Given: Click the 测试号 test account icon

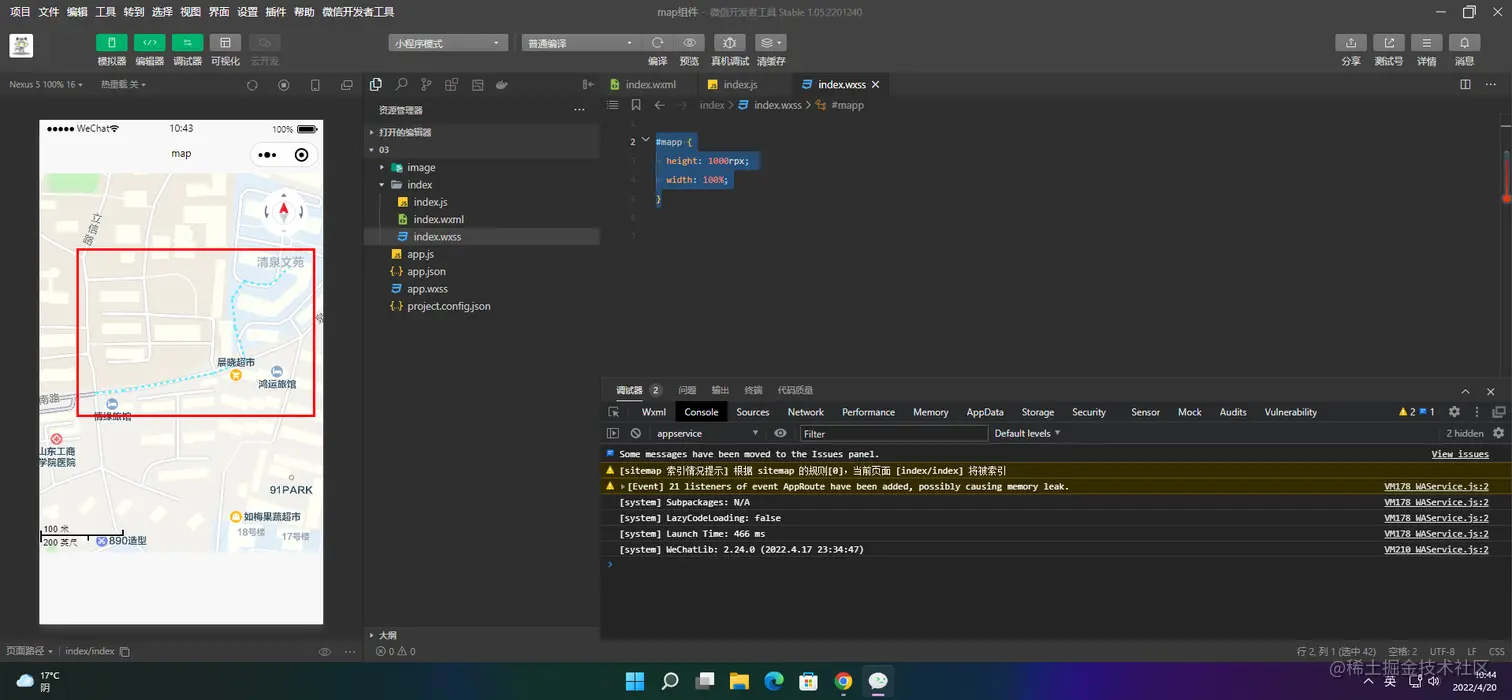Looking at the screenshot, I should tap(1389, 43).
